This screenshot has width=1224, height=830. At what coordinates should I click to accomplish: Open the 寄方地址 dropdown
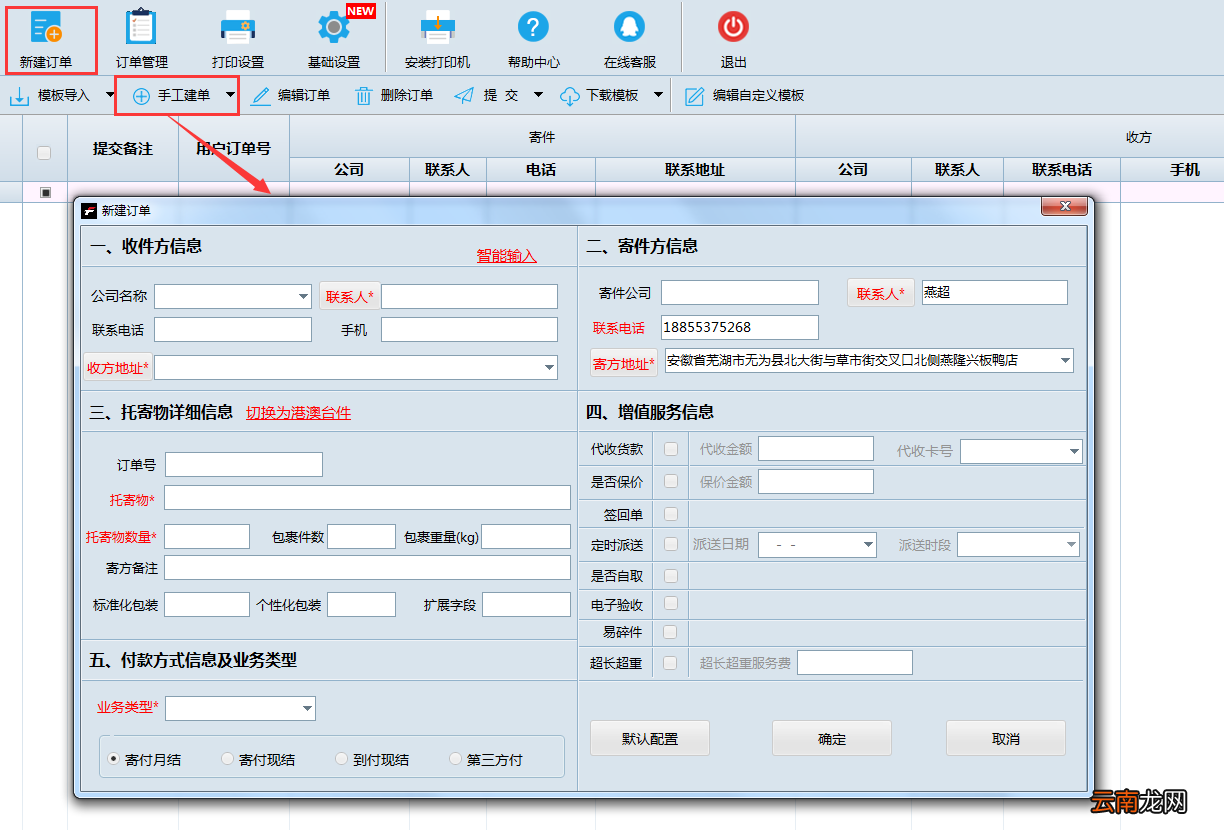pyautogui.click(x=1065, y=360)
